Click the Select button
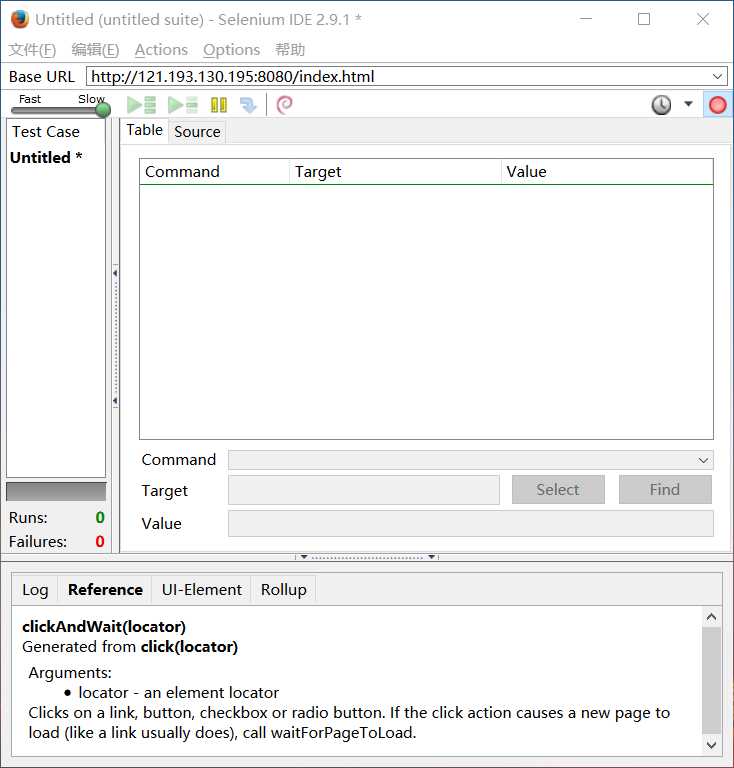Viewport: 734px width, 768px height. [558, 489]
